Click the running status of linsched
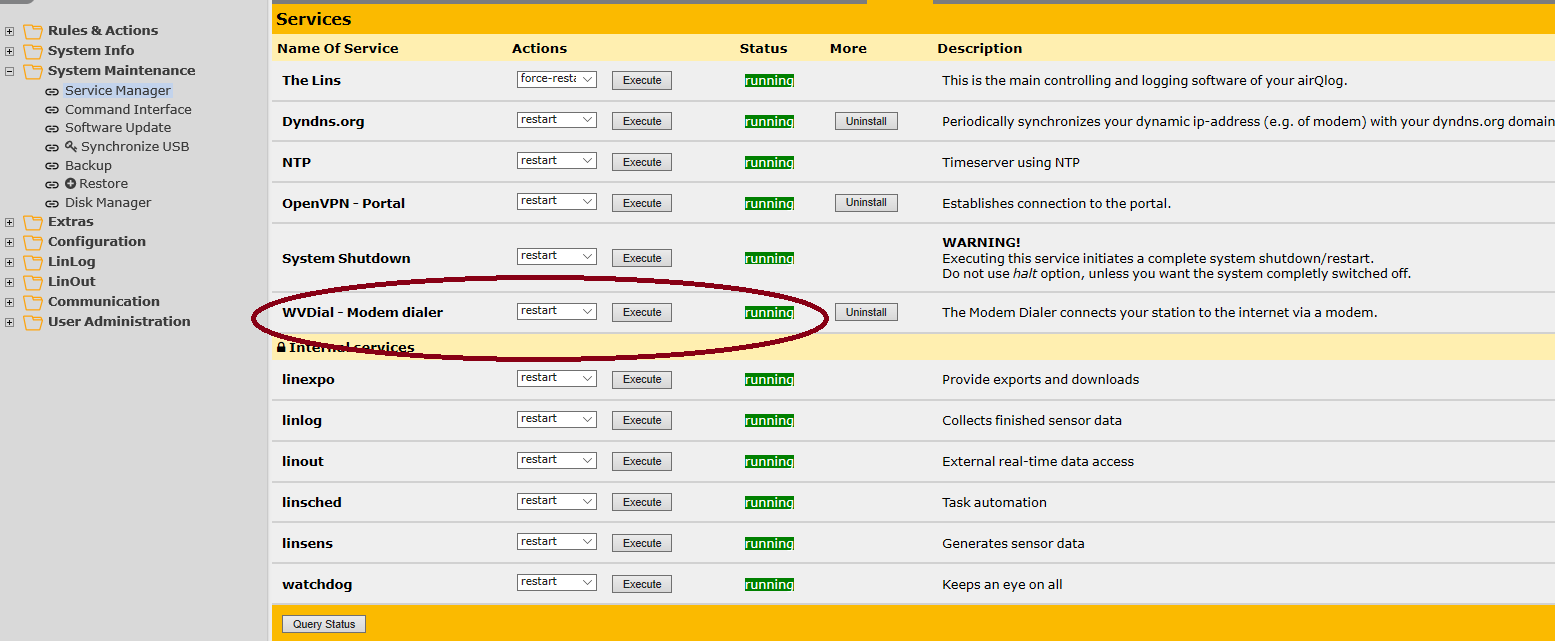 click(x=769, y=502)
